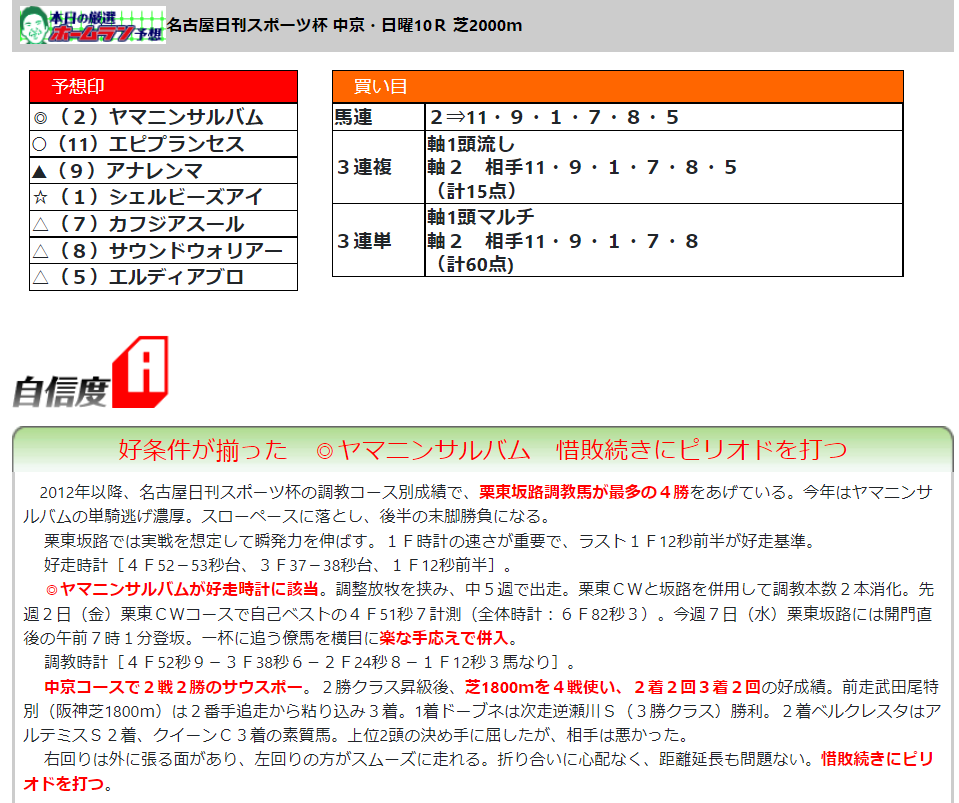Click the 馬連 bet type cell

click(379, 117)
